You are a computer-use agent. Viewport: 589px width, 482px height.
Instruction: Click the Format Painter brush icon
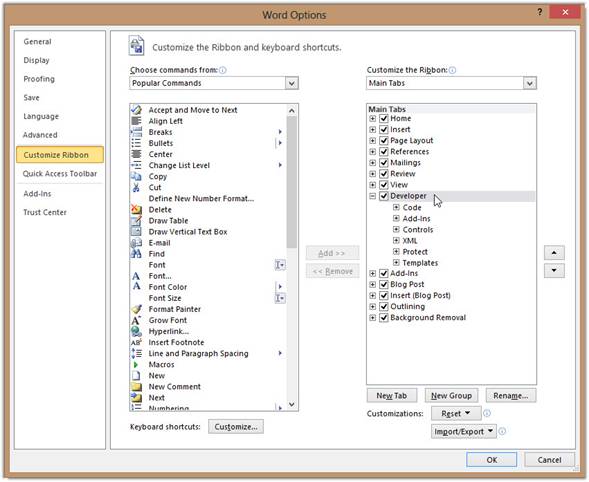[136, 309]
